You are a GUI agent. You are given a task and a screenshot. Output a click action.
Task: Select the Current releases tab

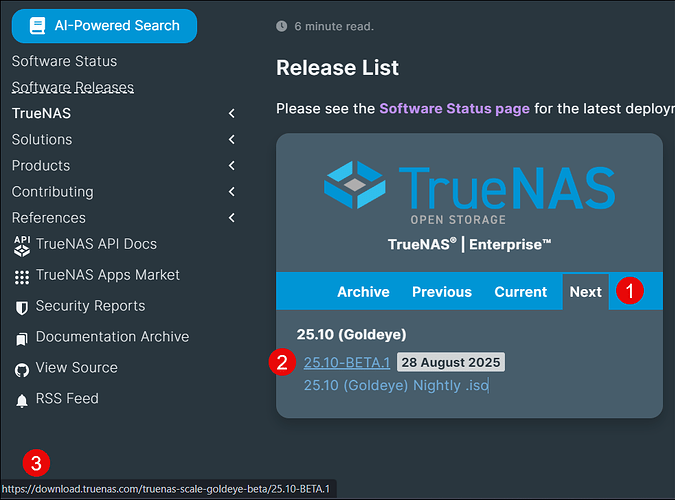520,292
